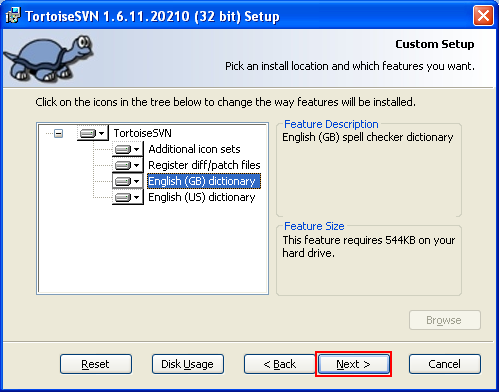Open the Additional icon sets feature dropdown

tap(128, 149)
